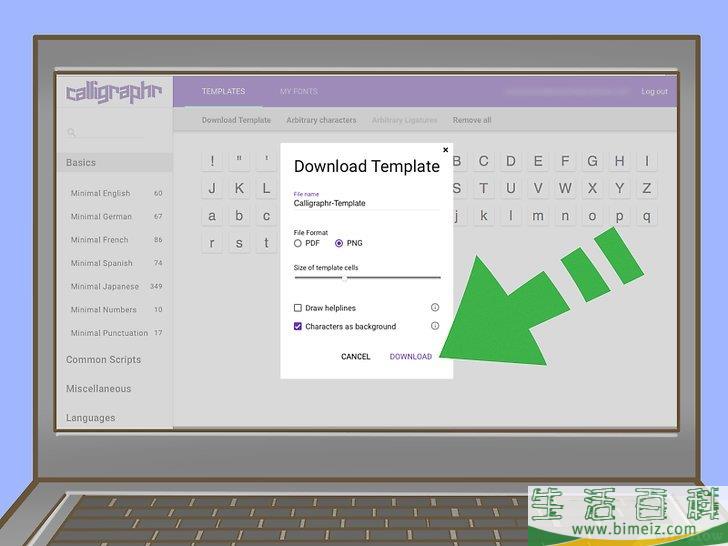
Task: Open info icon next to Characters as background
Action: click(435, 326)
